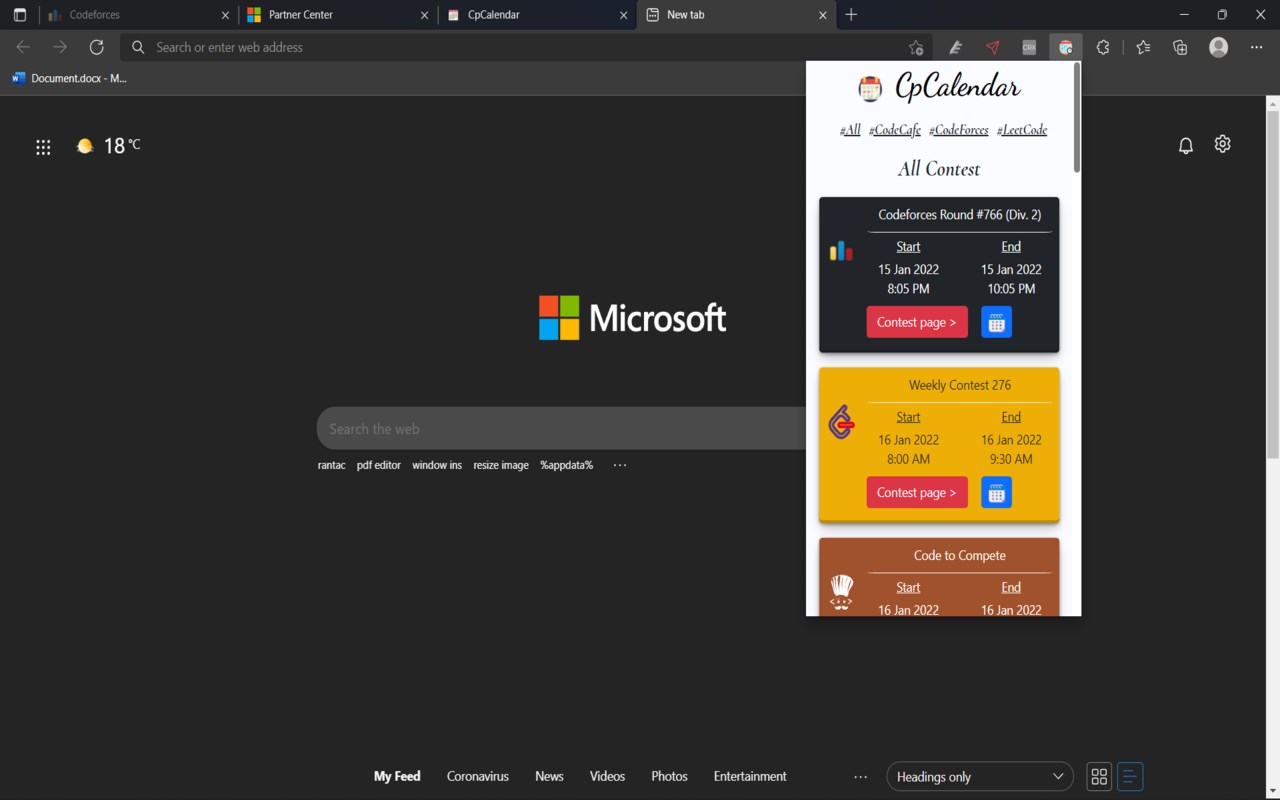Go back to previous page
This screenshot has height=800, width=1280.
point(24,47)
